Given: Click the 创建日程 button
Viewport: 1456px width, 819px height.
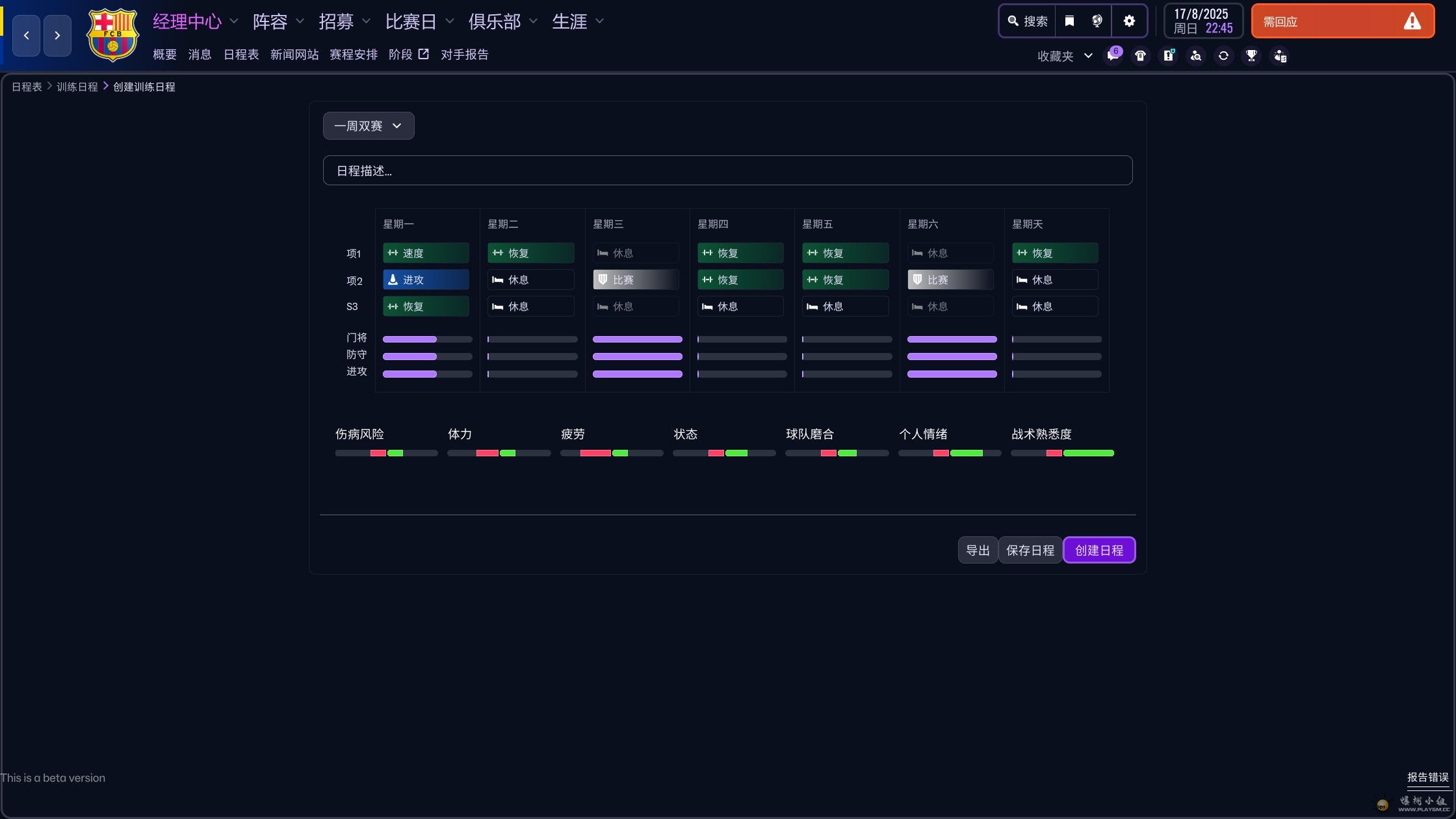Looking at the screenshot, I should click(x=1098, y=550).
